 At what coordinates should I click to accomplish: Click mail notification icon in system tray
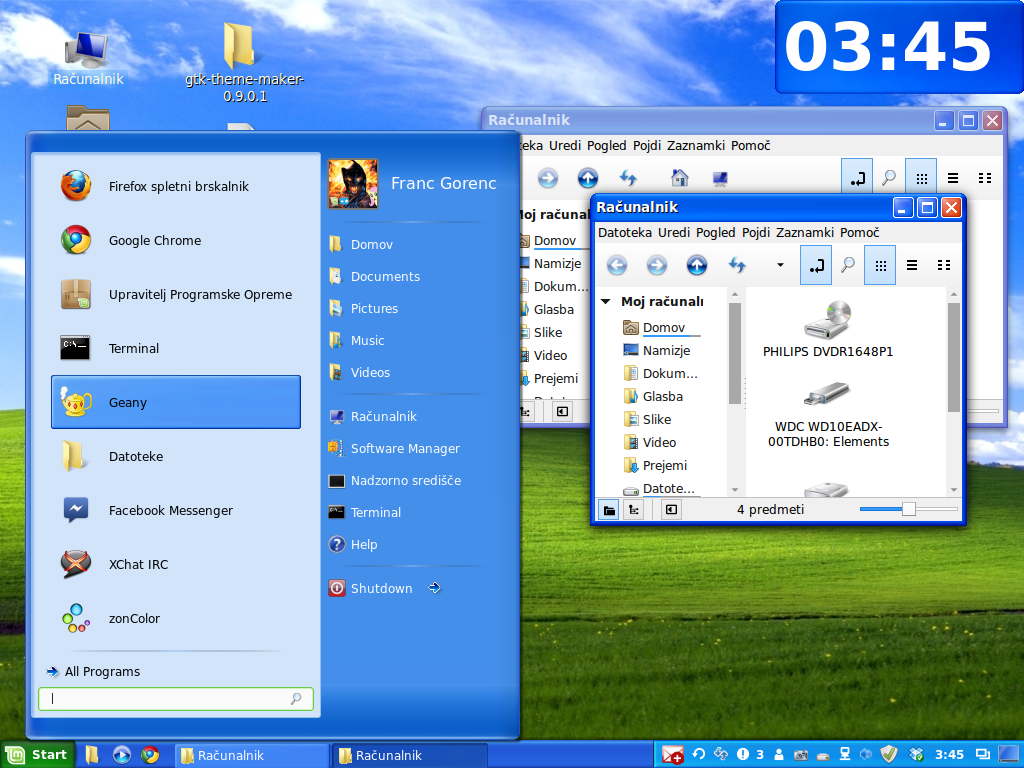pyautogui.click(x=672, y=755)
